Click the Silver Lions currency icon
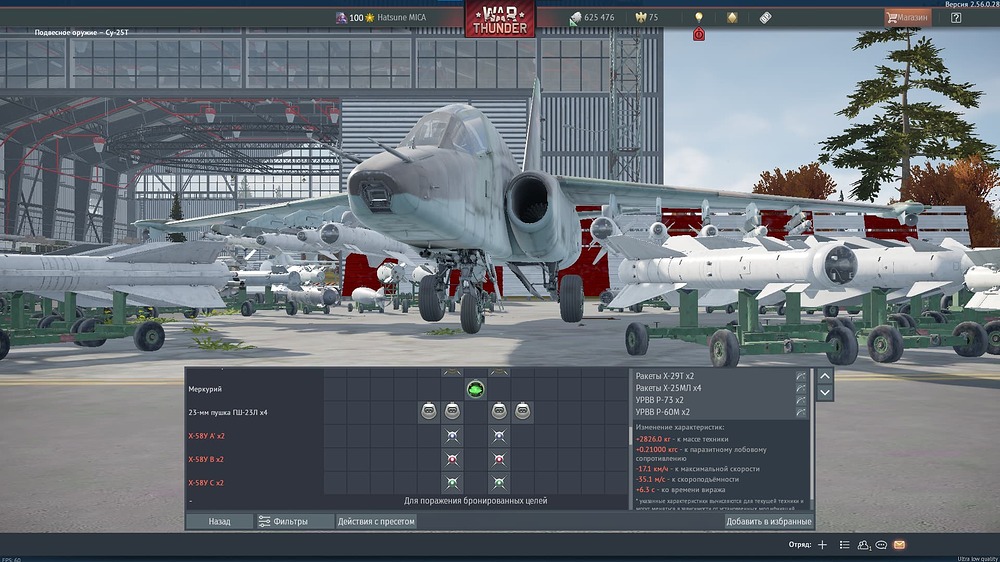 pos(575,18)
